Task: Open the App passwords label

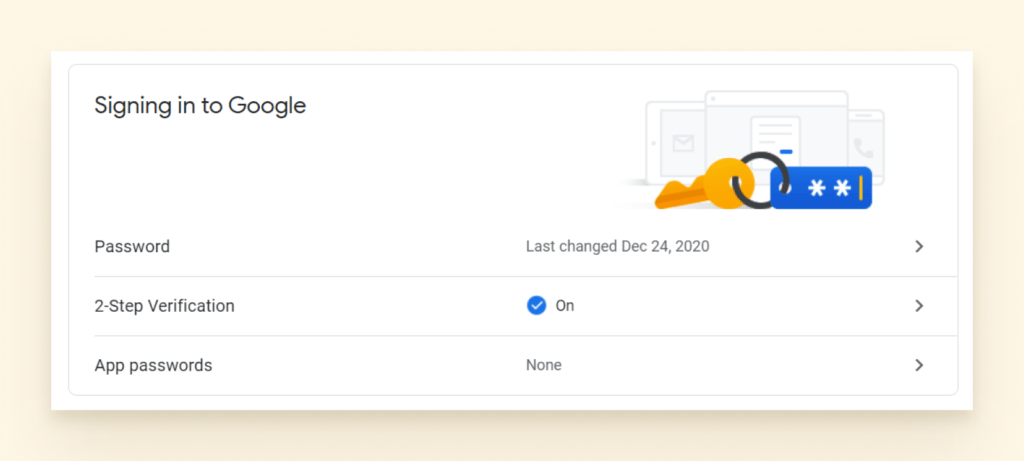Action: pos(153,365)
